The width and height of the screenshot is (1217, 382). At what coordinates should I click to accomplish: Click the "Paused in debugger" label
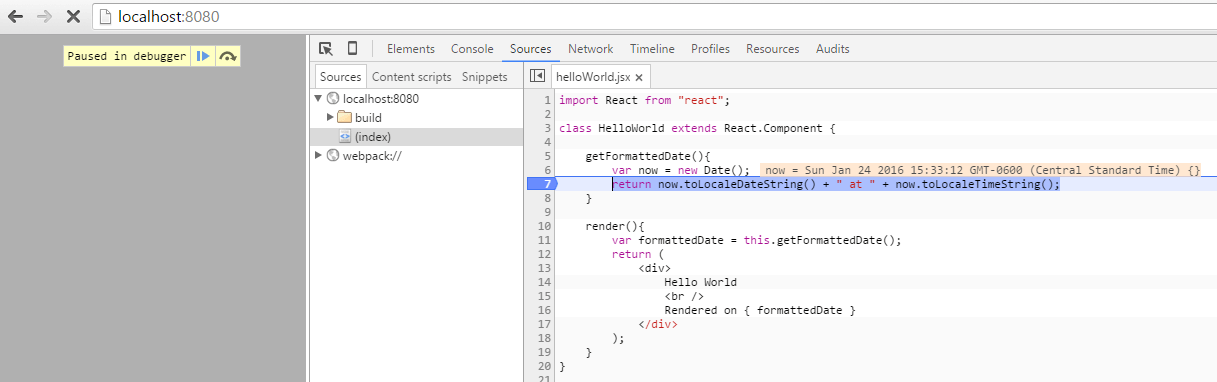click(x=127, y=56)
